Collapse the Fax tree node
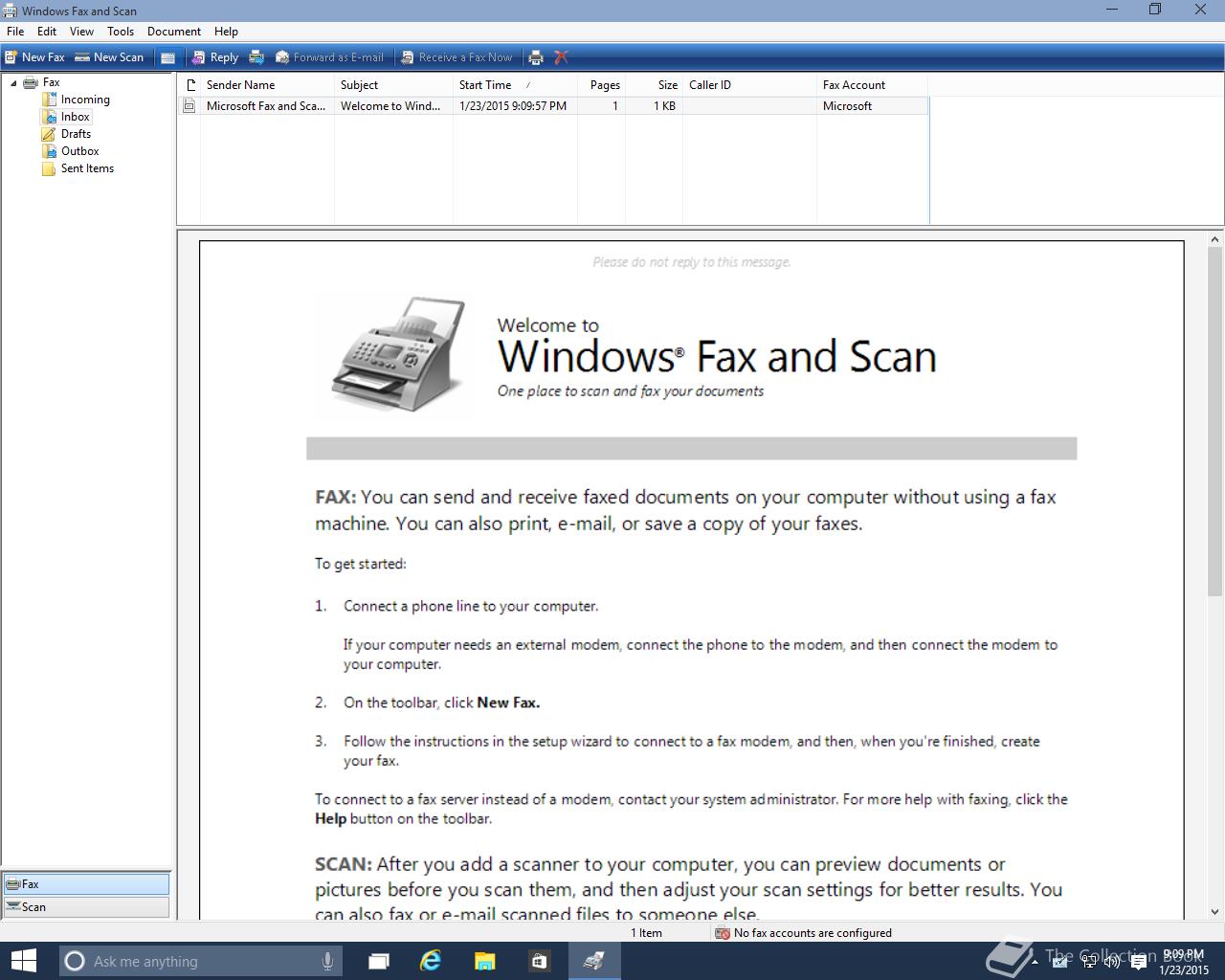The width and height of the screenshot is (1225, 980). click(13, 83)
